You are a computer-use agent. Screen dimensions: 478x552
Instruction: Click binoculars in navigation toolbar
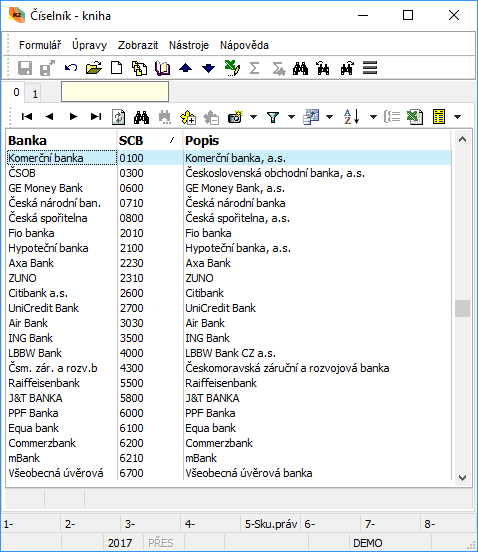coord(141,117)
